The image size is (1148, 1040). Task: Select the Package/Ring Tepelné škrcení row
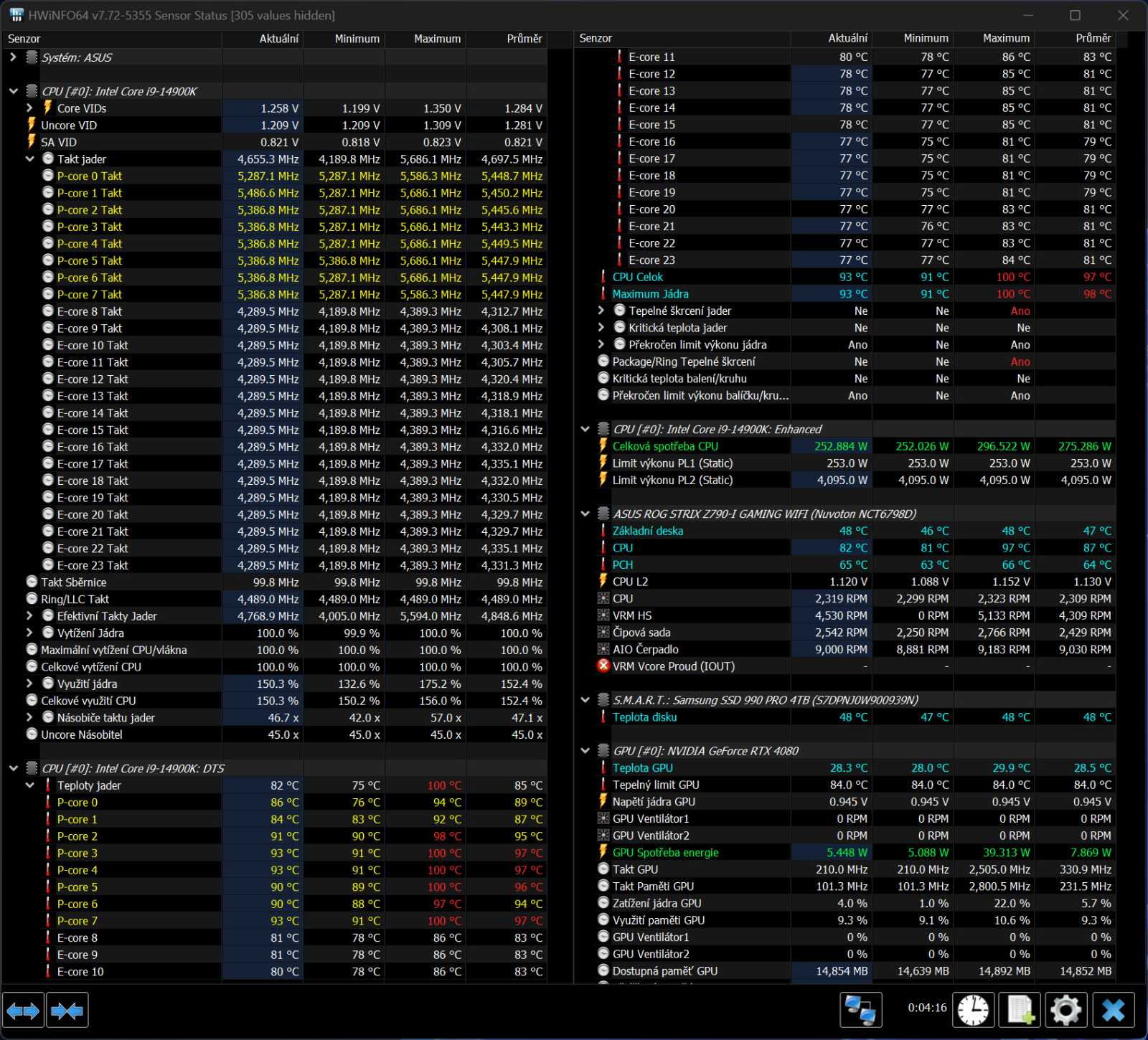point(845,361)
